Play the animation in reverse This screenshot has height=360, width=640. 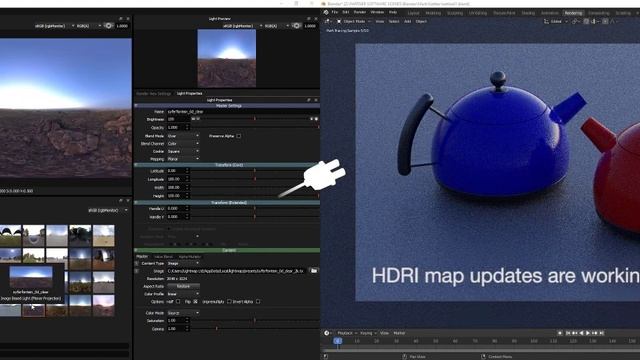[x=581, y=333]
